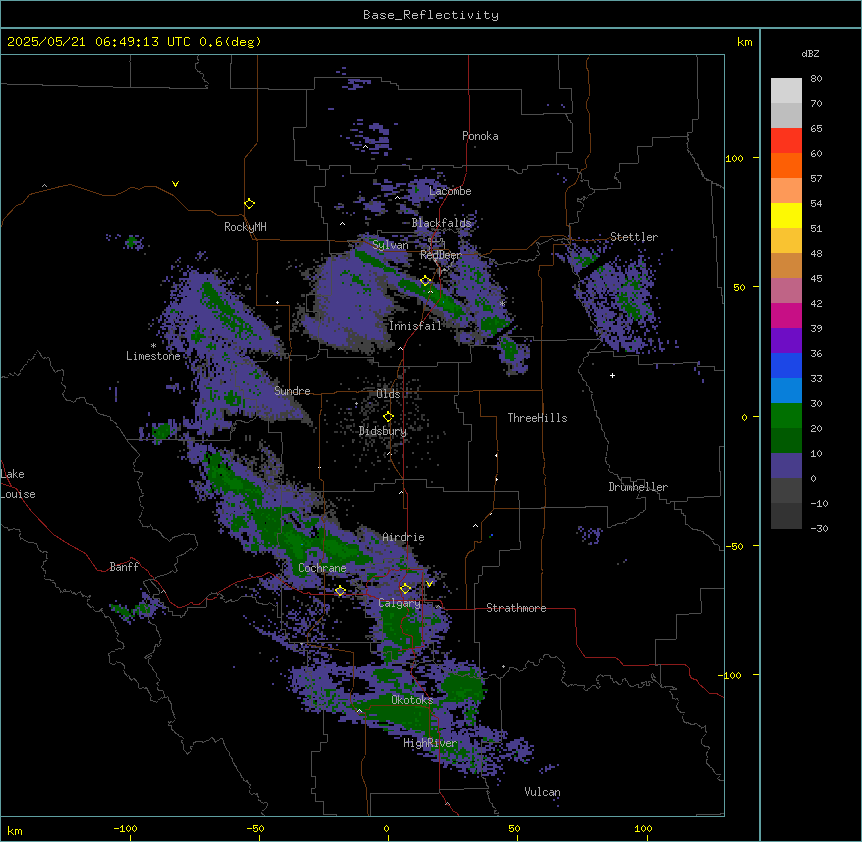Click the Blackfalds city label
This screenshot has height=842, width=862.
coord(441,223)
